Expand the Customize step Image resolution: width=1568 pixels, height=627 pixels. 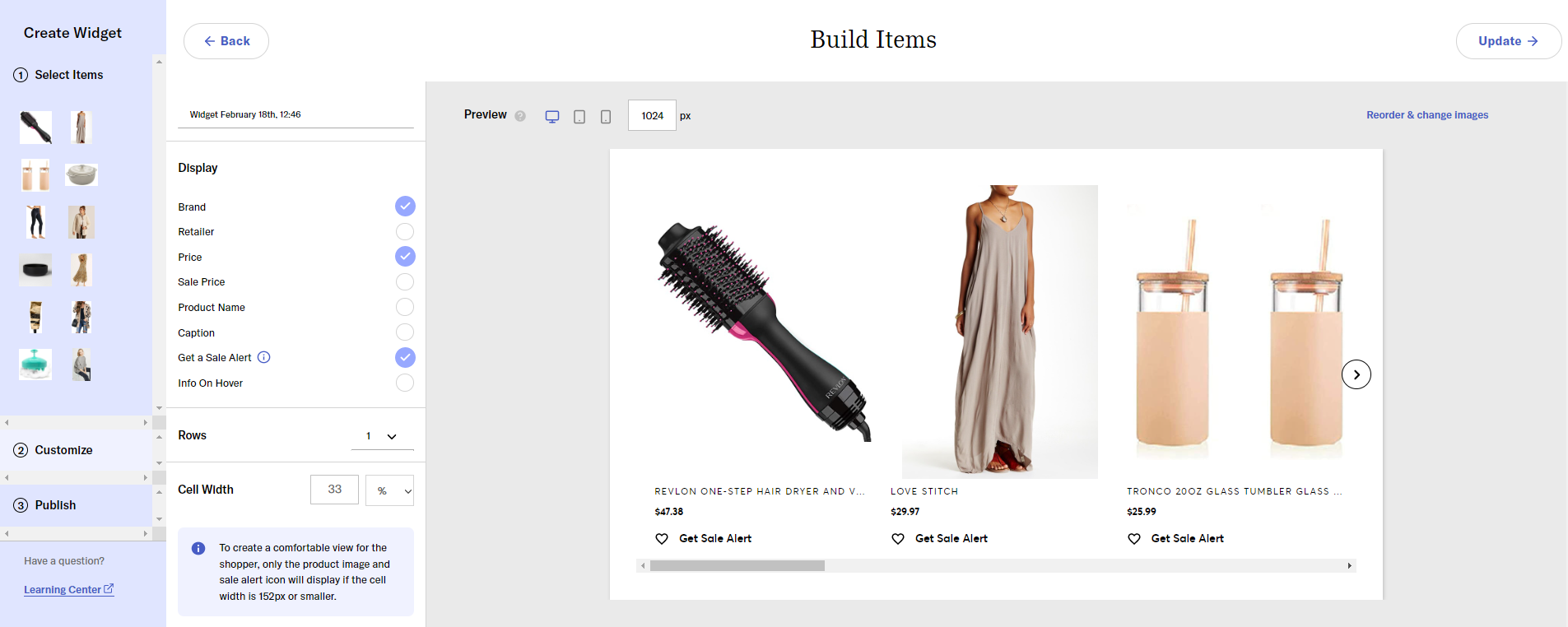(63, 450)
